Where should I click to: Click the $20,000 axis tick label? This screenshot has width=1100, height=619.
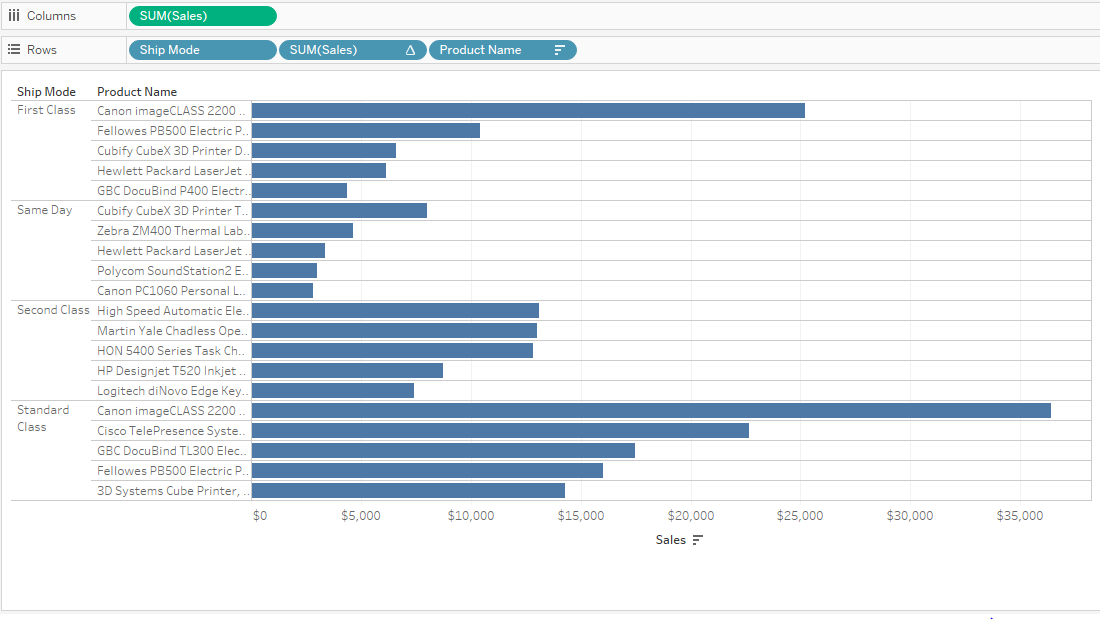click(690, 516)
